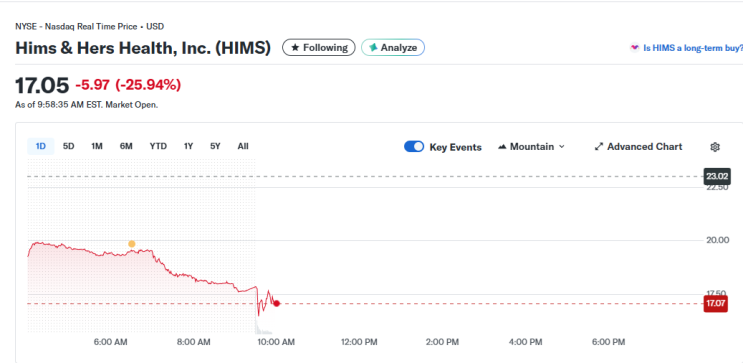Click the 4:00 PM axis label
Screen dimensions: 743x363
point(526,342)
